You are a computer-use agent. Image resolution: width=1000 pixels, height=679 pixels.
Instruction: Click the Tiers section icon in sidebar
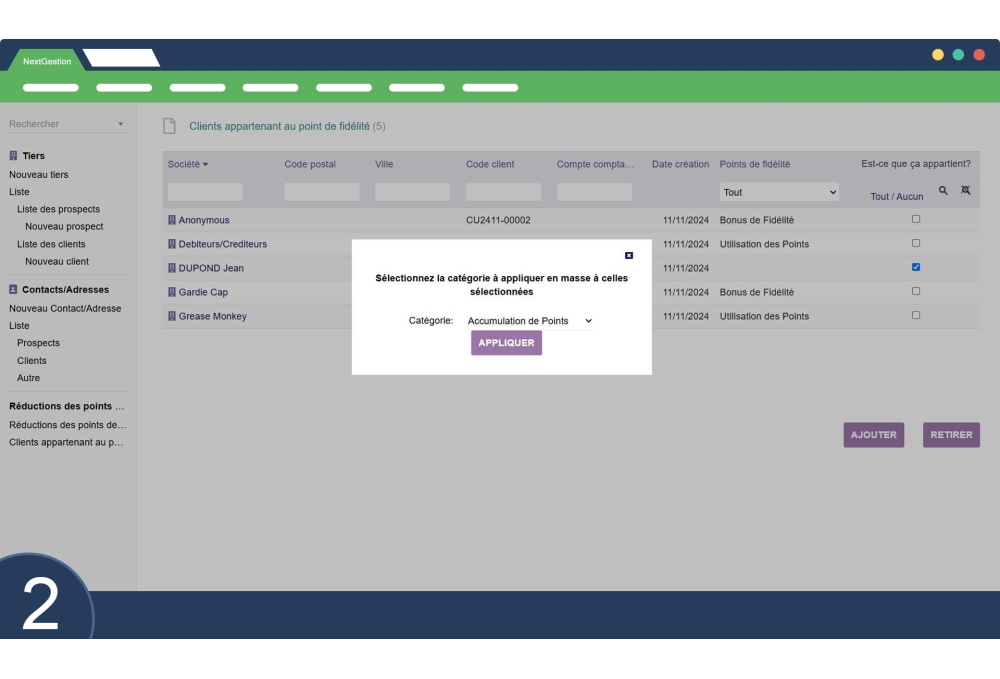(13, 156)
